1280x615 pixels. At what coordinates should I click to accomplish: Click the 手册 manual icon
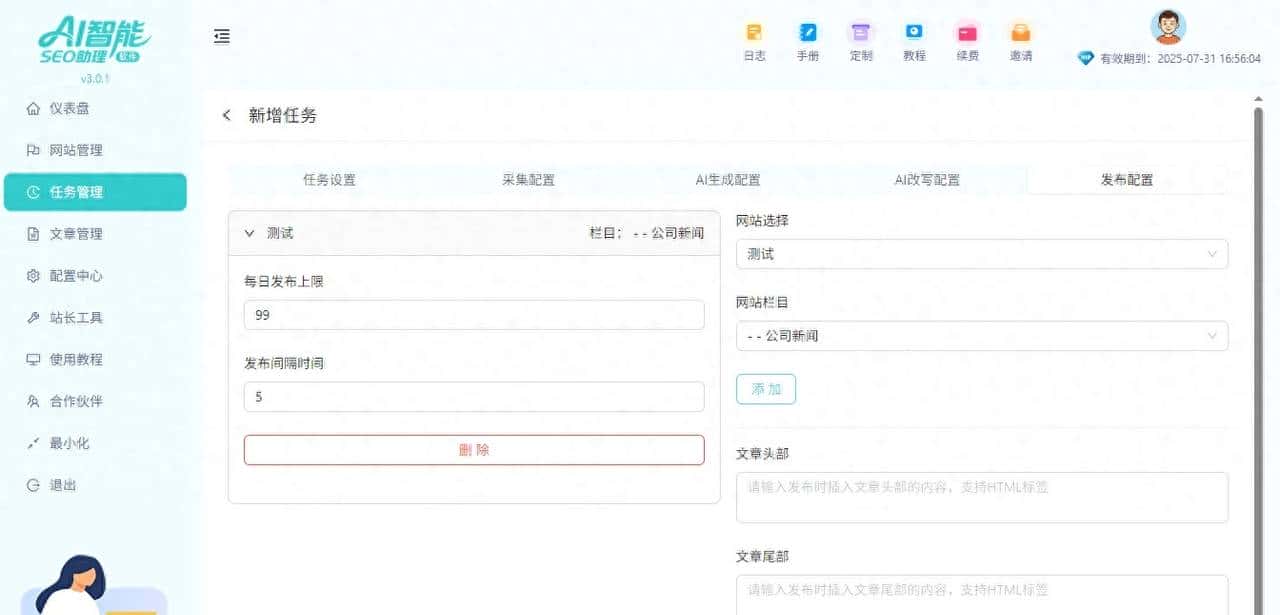pyautogui.click(x=807, y=40)
